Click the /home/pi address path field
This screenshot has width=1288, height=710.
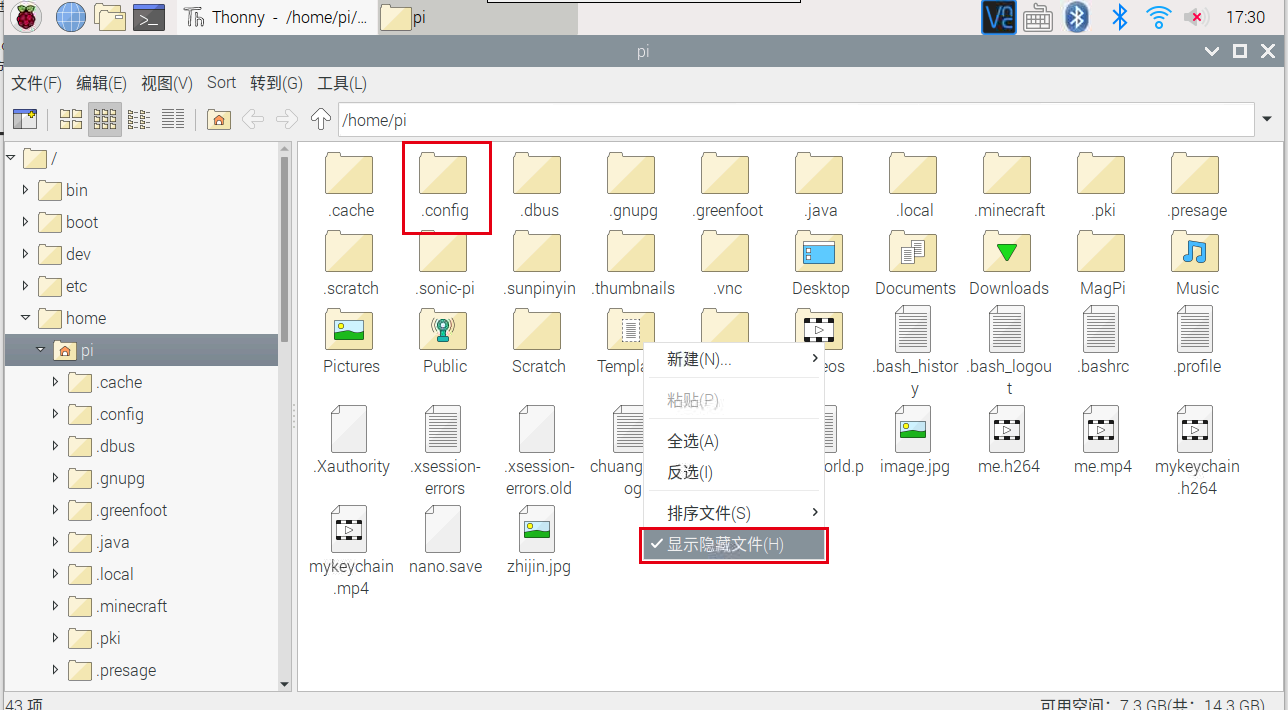point(796,120)
